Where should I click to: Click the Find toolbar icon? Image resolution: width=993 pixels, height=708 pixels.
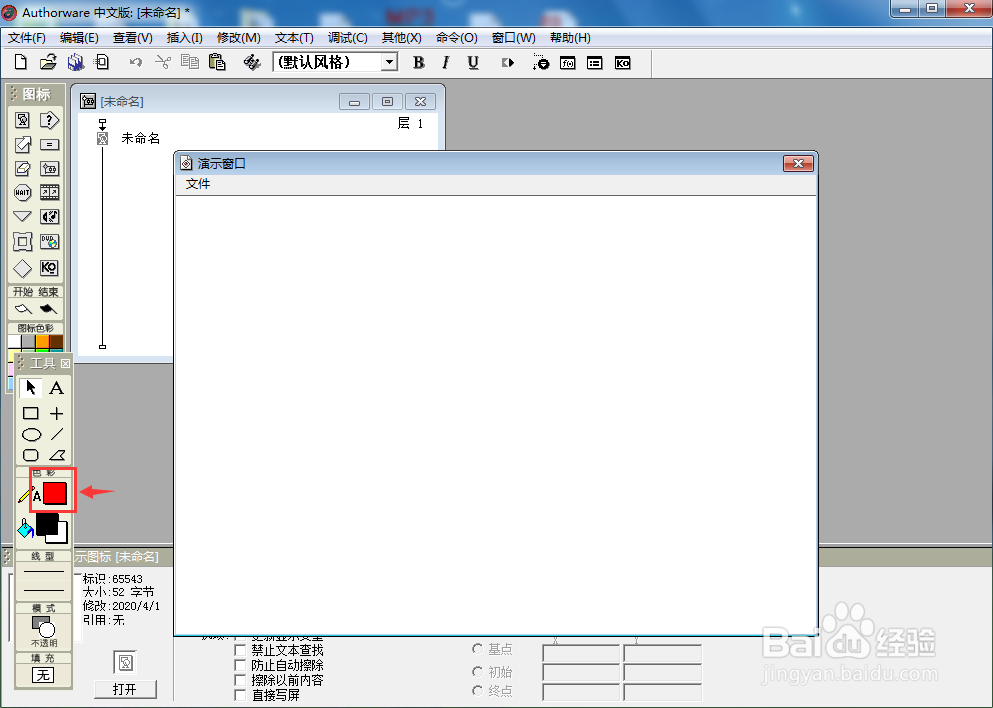point(252,62)
